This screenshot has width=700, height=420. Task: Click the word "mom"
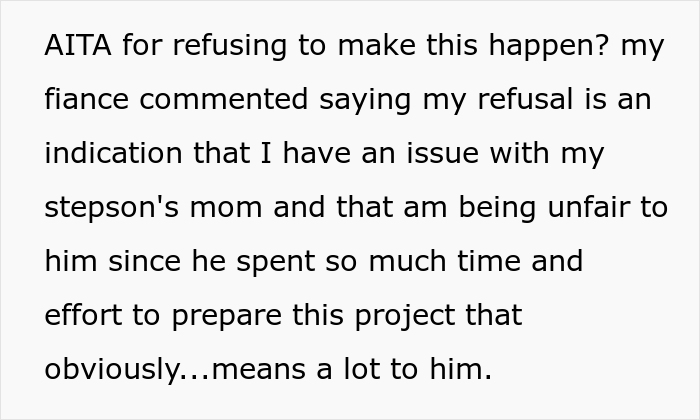coord(226,208)
